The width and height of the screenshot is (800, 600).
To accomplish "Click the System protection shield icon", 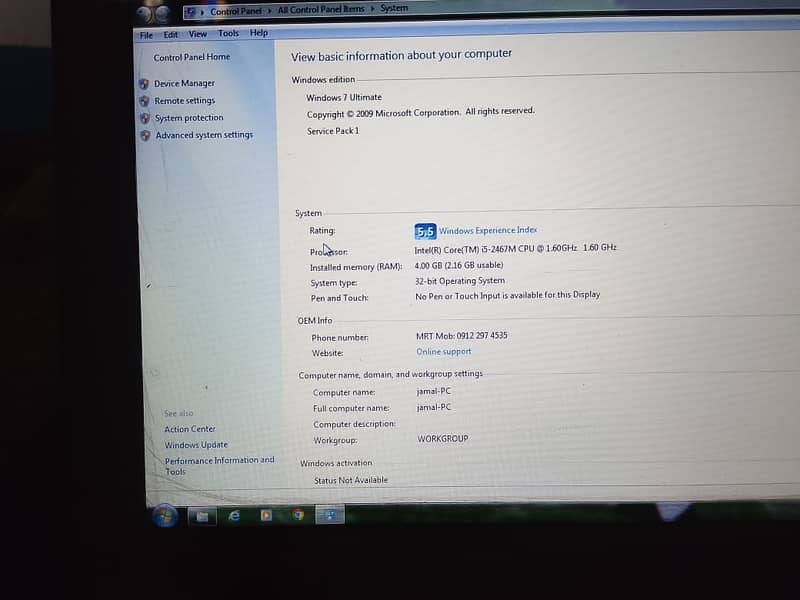I will pyautogui.click(x=145, y=118).
